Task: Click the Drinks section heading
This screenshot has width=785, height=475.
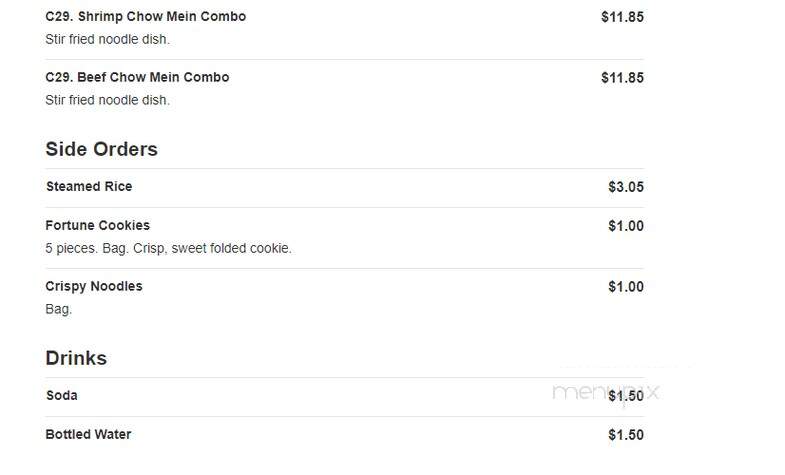Action: pyautogui.click(x=76, y=358)
